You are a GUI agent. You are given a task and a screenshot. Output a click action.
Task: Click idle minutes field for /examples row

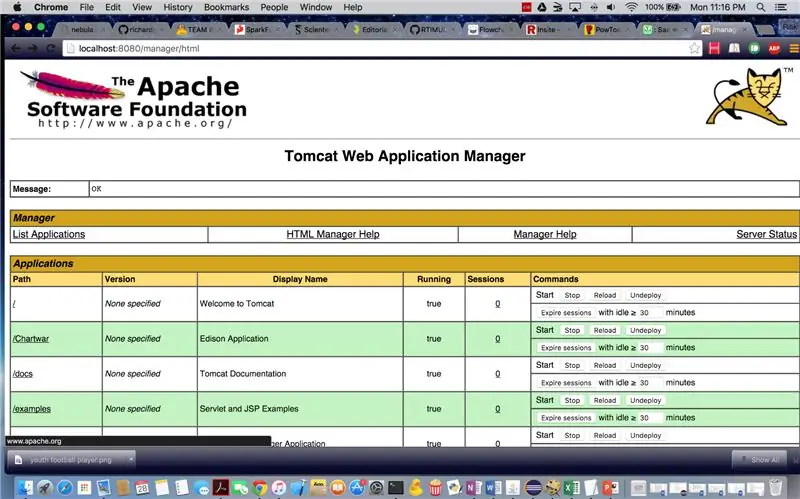pos(650,418)
